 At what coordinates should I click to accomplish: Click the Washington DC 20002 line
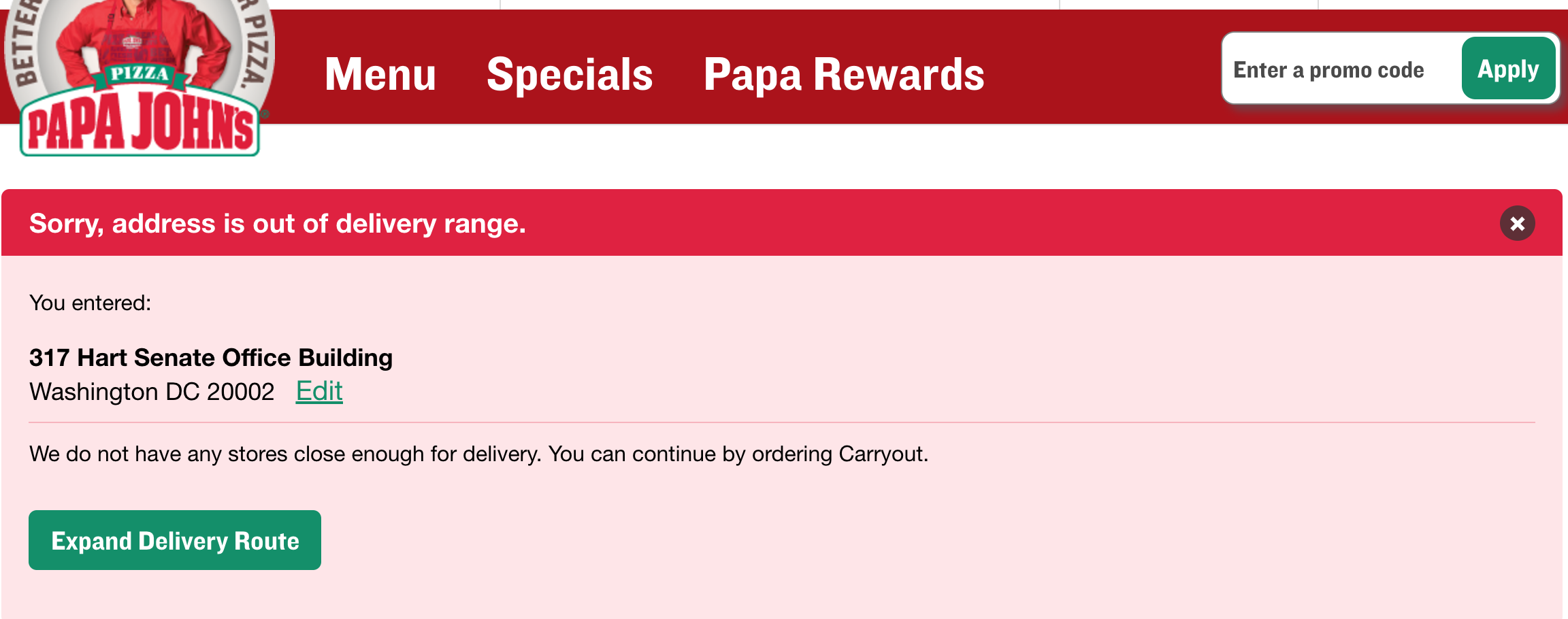152,392
